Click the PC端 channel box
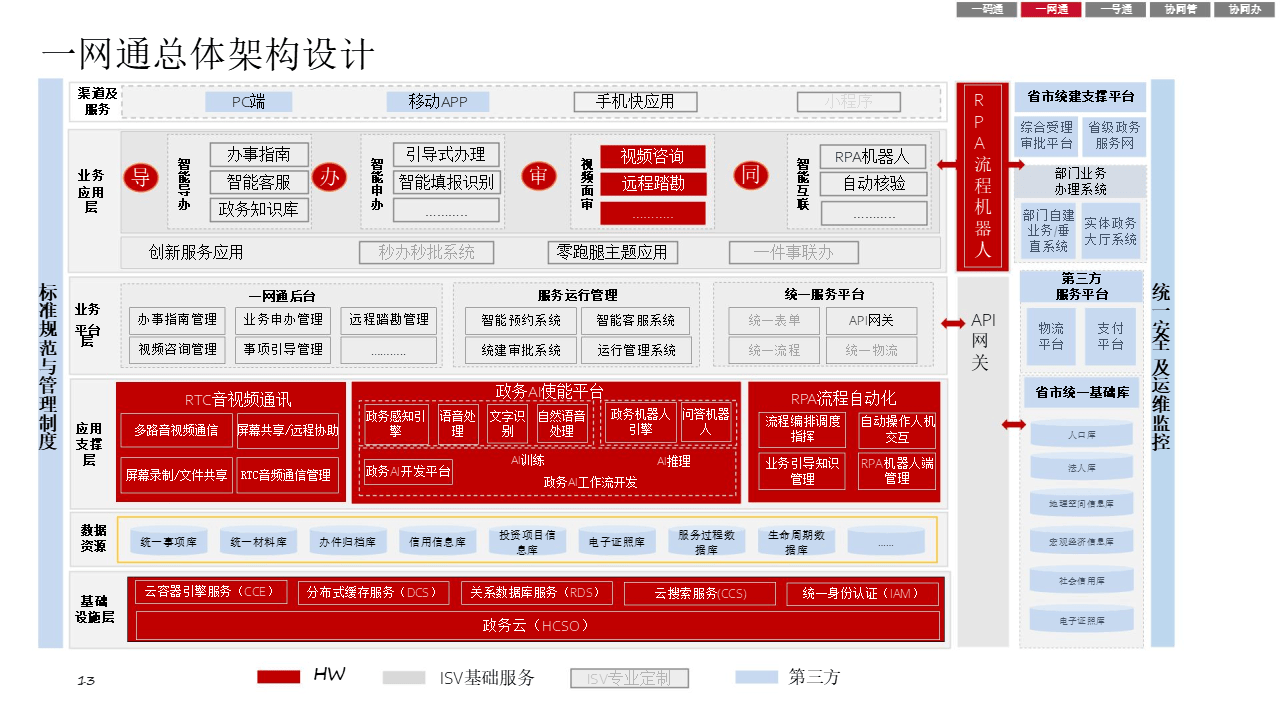This screenshot has width=1280, height=720. pyautogui.click(x=249, y=101)
